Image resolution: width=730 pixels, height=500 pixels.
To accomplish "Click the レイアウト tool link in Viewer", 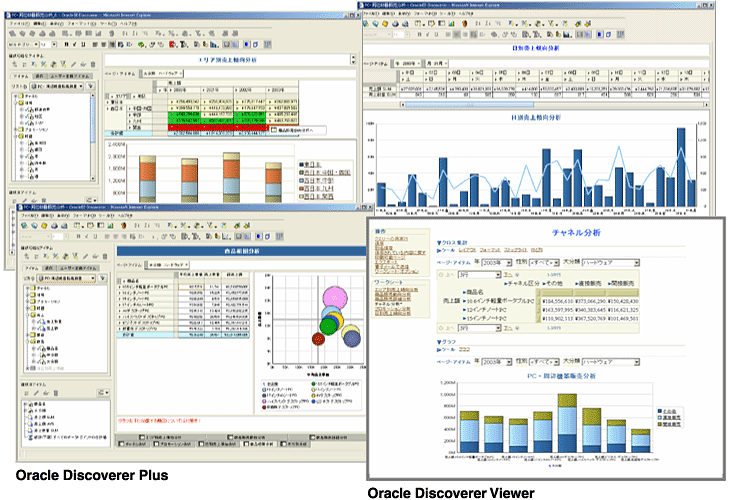I will tap(467, 250).
